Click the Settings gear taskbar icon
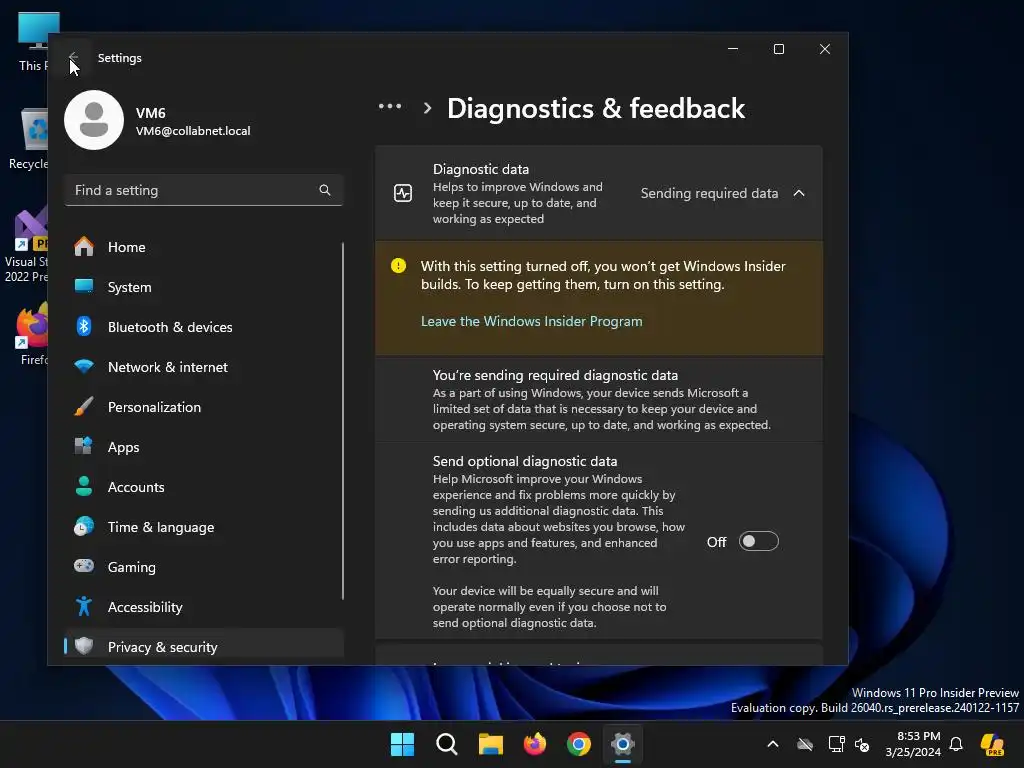The width and height of the screenshot is (1024, 768). [623, 744]
